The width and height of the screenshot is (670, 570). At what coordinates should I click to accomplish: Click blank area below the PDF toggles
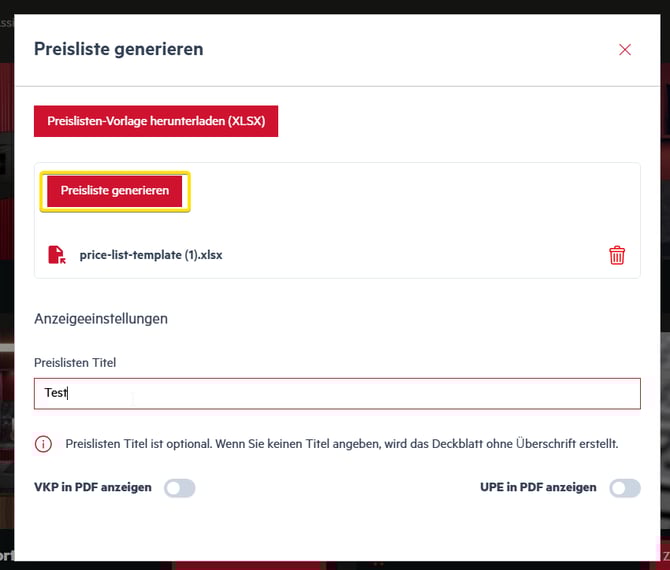(337, 532)
